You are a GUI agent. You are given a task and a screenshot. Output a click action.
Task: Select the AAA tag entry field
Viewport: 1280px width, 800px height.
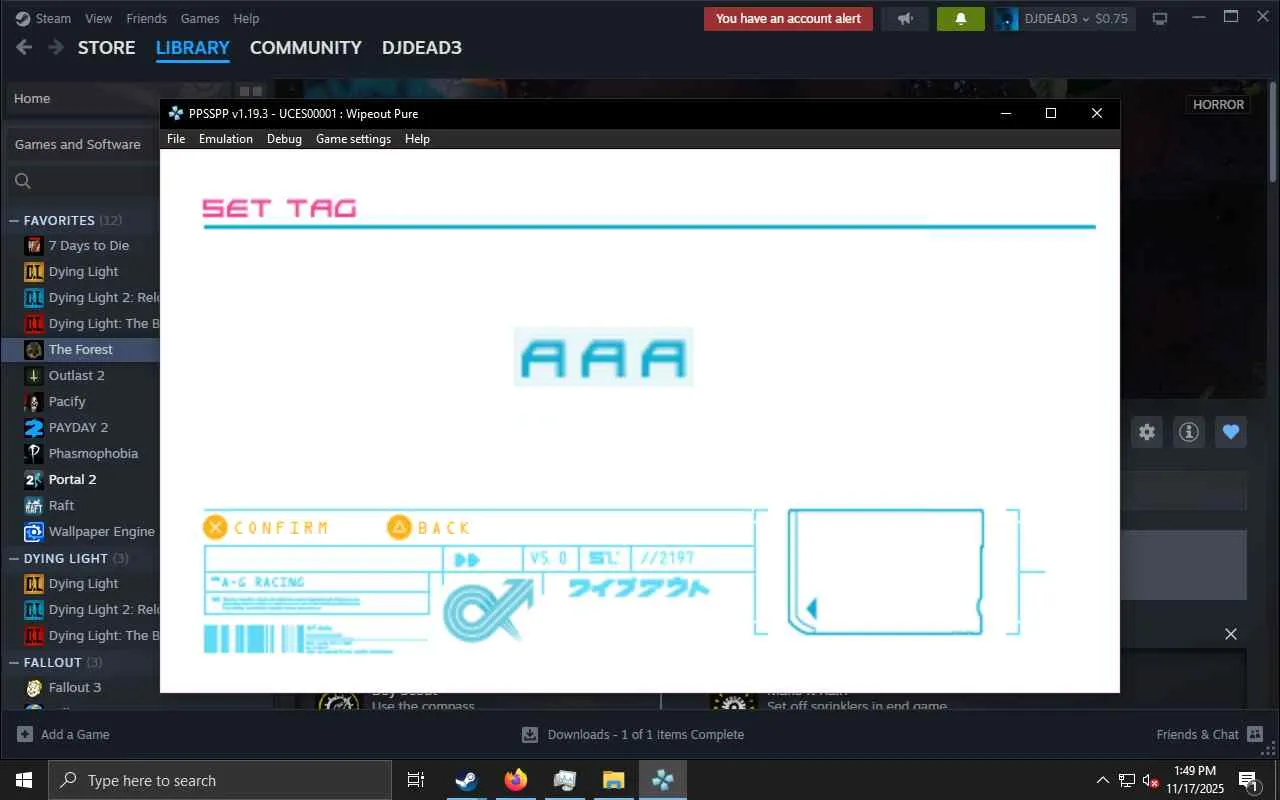tap(603, 356)
